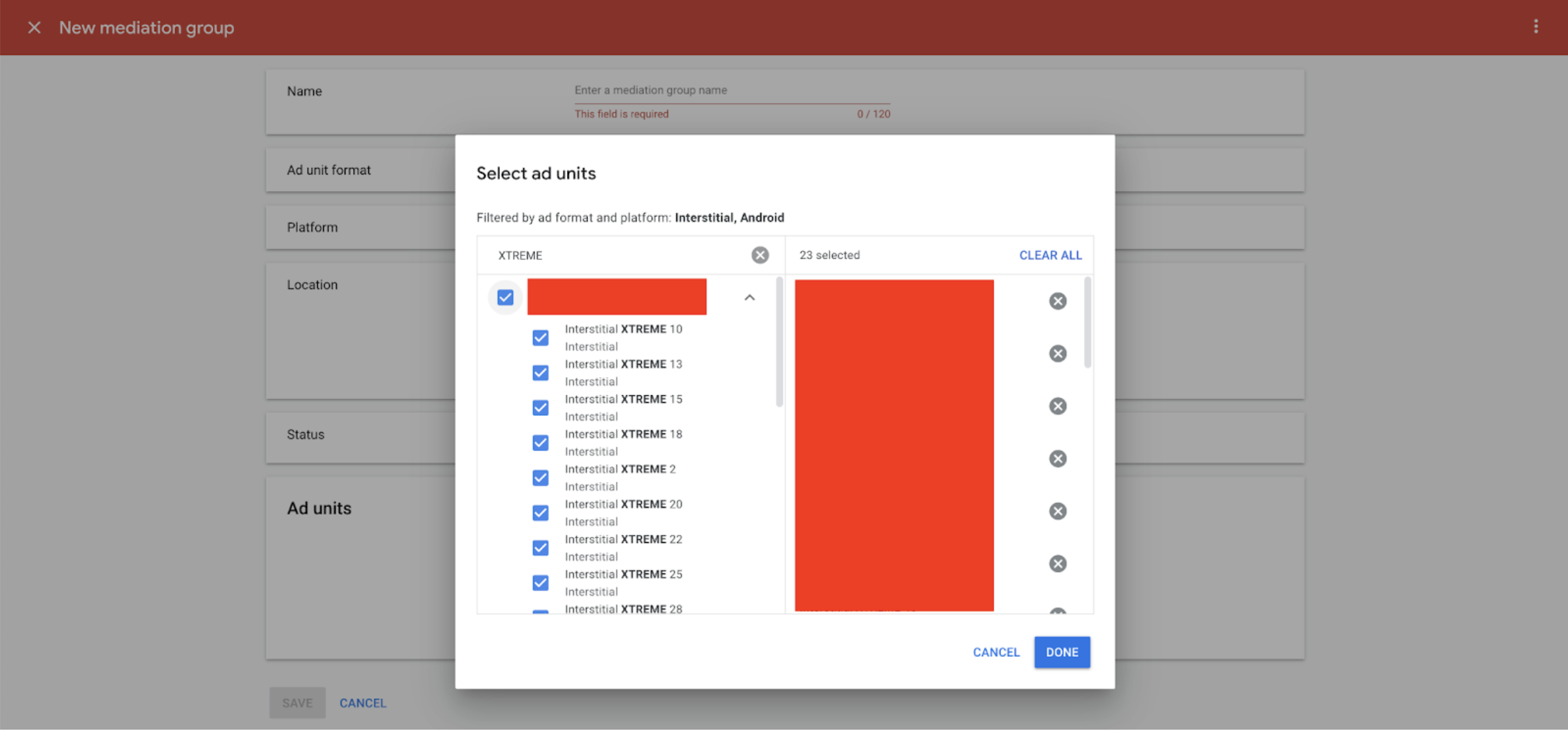This screenshot has height=731, width=1568.
Task: Click the 'New mediation group' header title
Action: pyautogui.click(x=146, y=28)
